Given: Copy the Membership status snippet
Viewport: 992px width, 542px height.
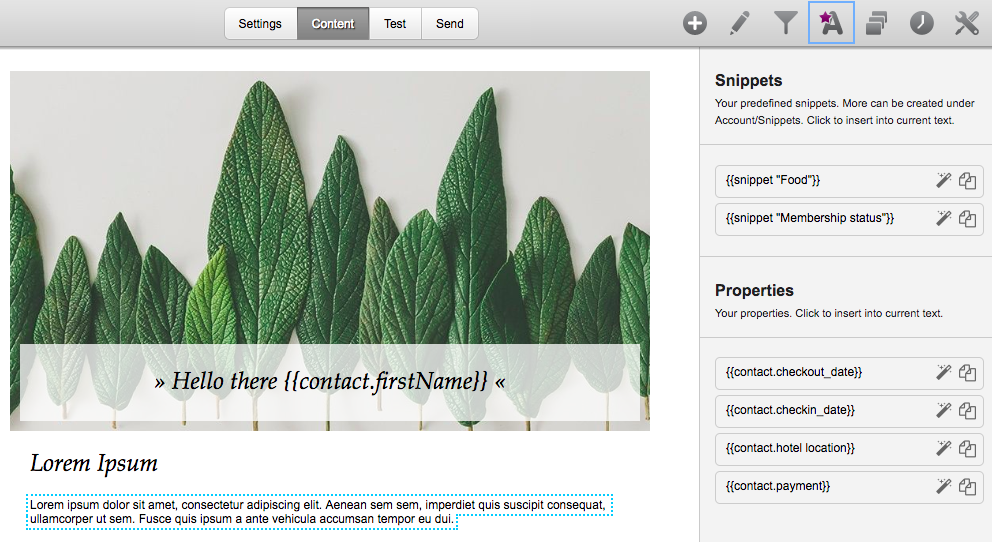Looking at the screenshot, I should [x=967, y=219].
